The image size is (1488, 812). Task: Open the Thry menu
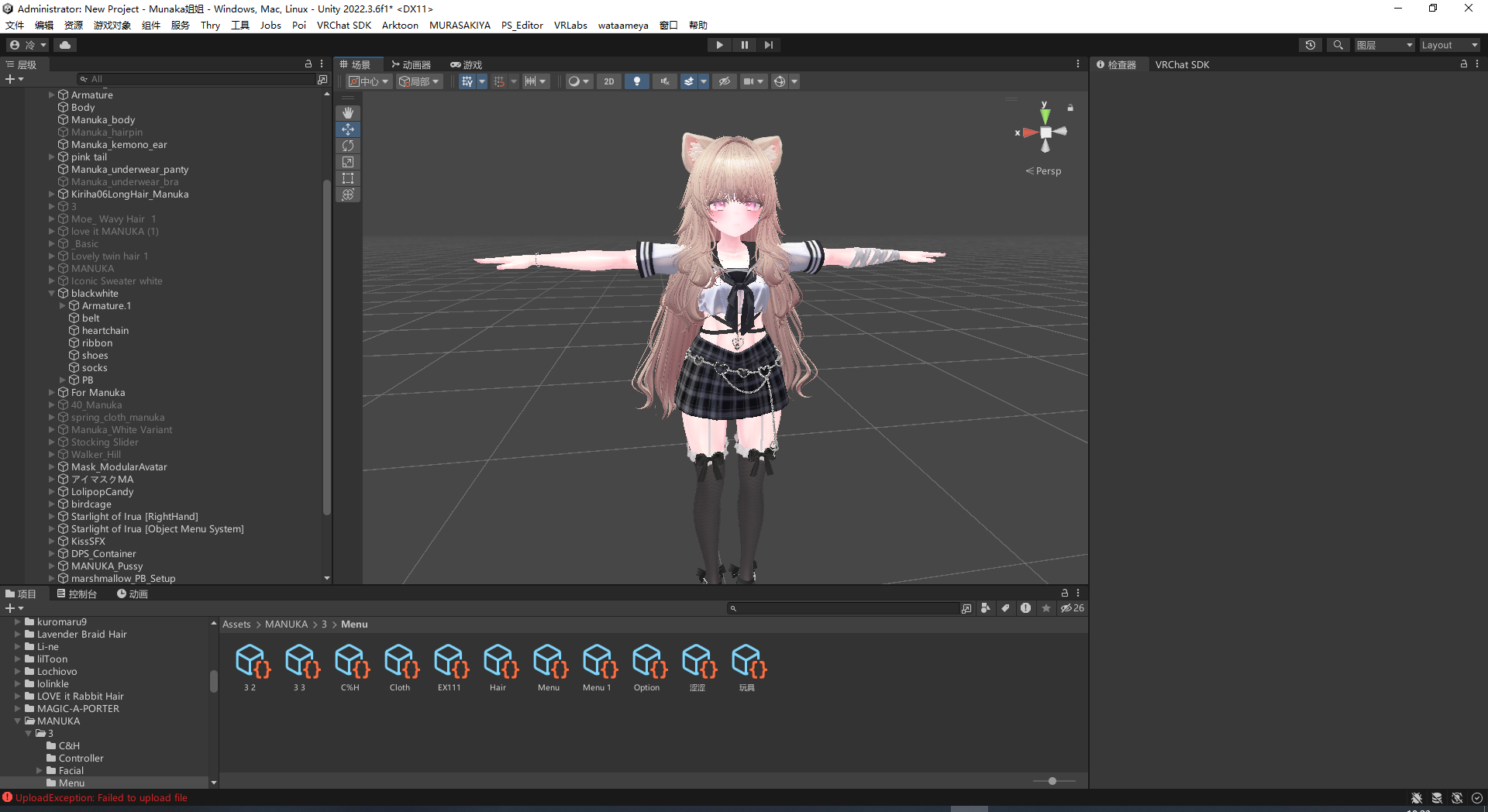point(210,25)
